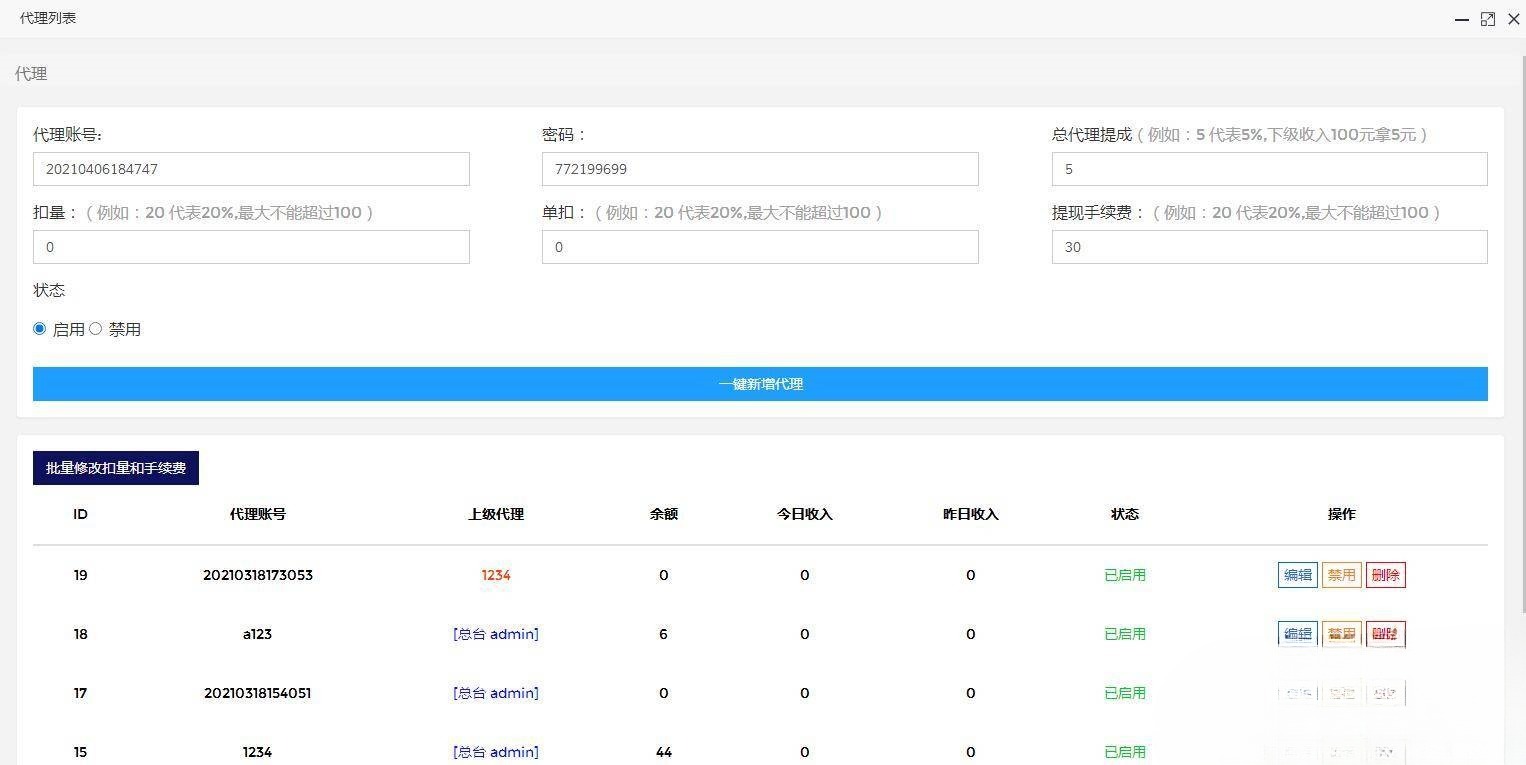Viewport: 1526px width, 765px height.
Task: Open 总台 admin link for agent 1234
Action: [496, 751]
